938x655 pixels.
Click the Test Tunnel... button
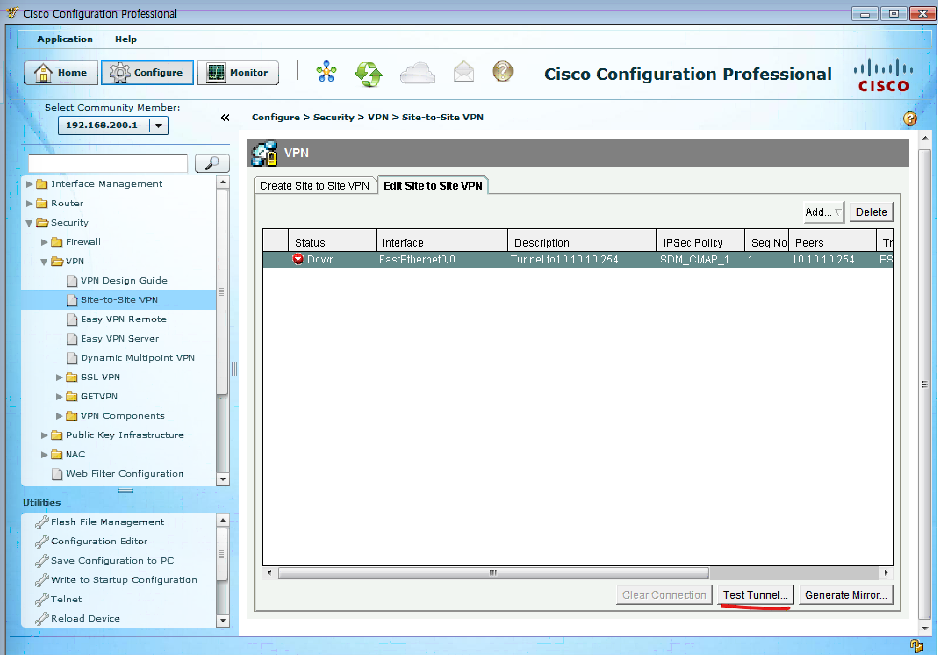pyautogui.click(x=756, y=595)
